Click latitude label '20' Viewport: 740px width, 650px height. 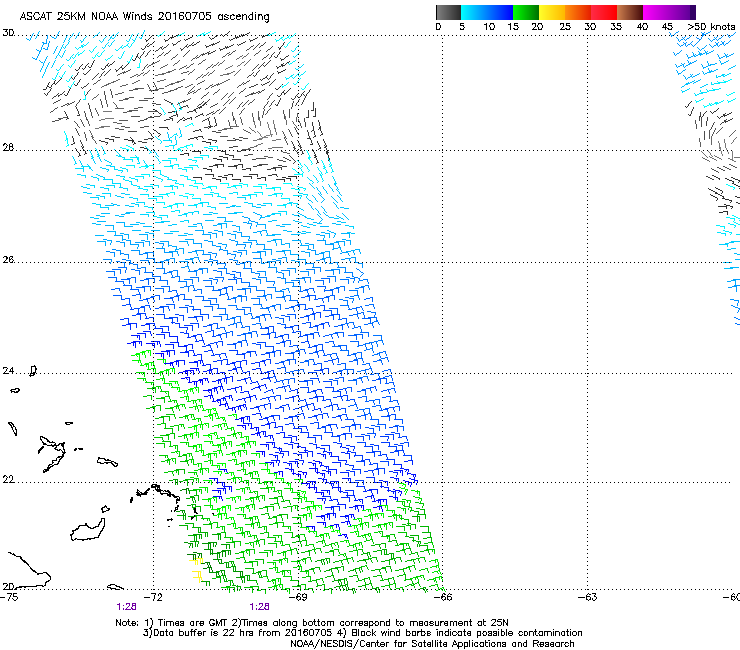[x=8, y=586]
